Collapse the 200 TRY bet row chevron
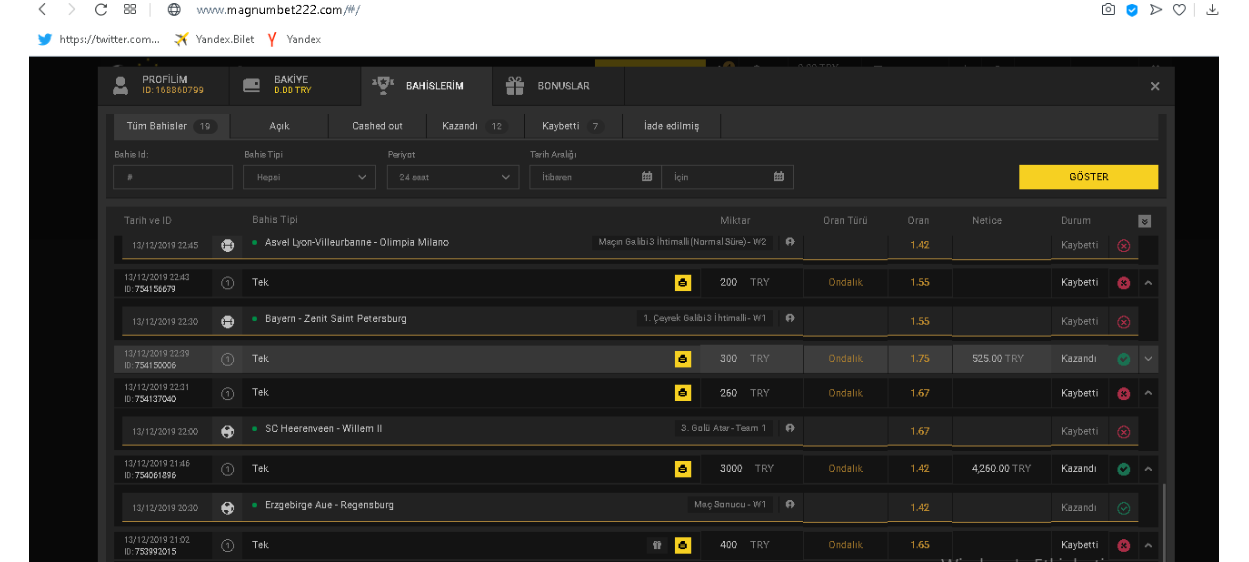The height and width of the screenshot is (562, 1249). pos(1148,283)
